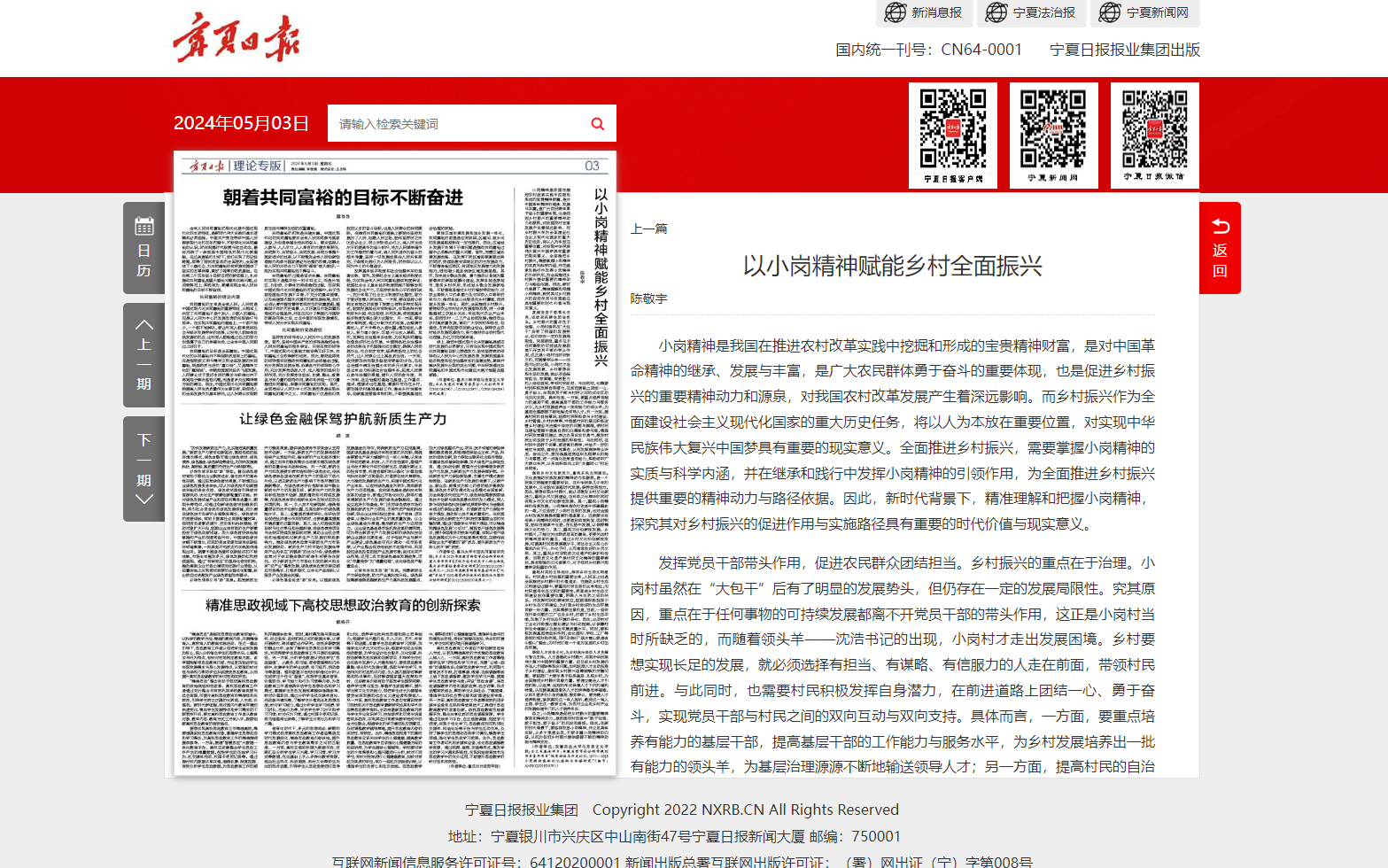This screenshot has height=868, width=1388.
Task: Go to previous issue 上一期
Action: (x=143, y=354)
